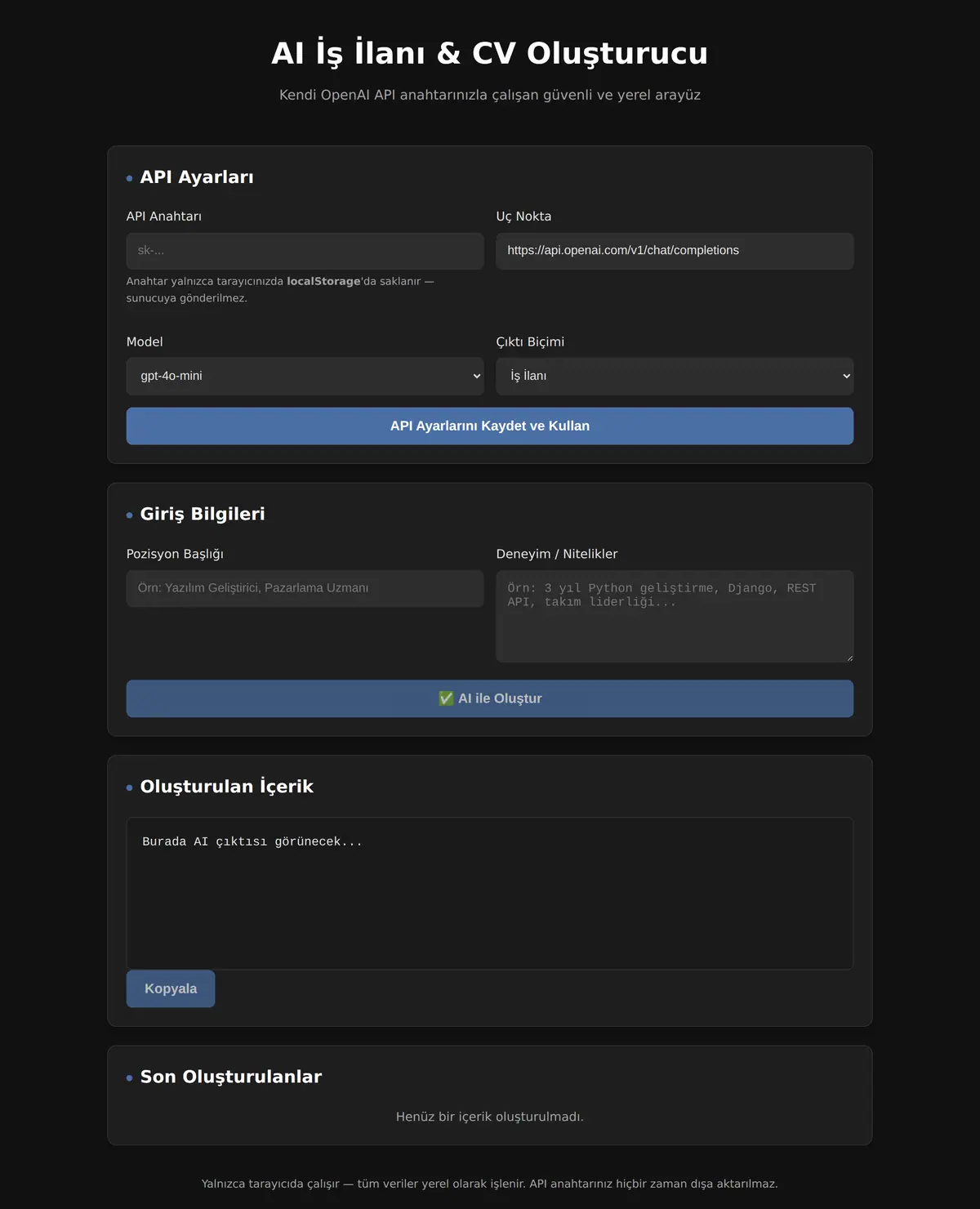The width and height of the screenshot is (980, 1209).
Task: Click the Oluşturulan İçerik section heading
Action: pyautogui.click(x=227, y=787)
